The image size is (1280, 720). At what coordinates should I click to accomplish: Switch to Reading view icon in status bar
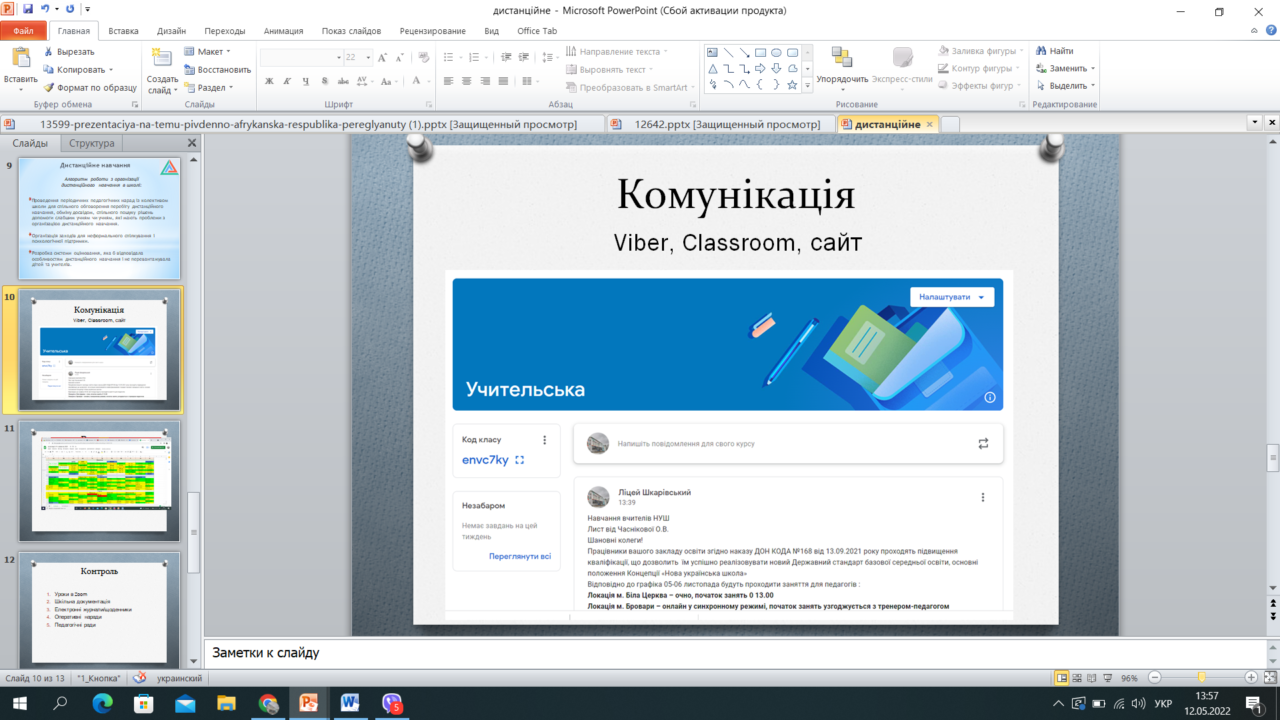(x=1091, y=678)
